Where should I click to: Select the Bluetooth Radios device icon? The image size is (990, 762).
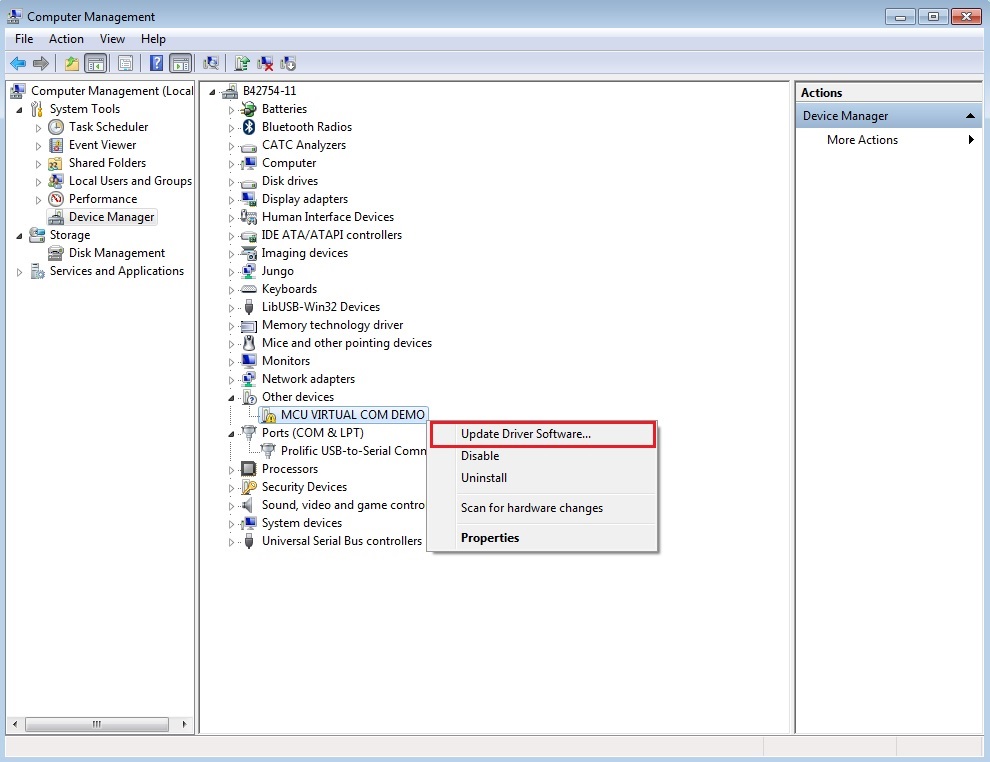click(x=249, y=127)
